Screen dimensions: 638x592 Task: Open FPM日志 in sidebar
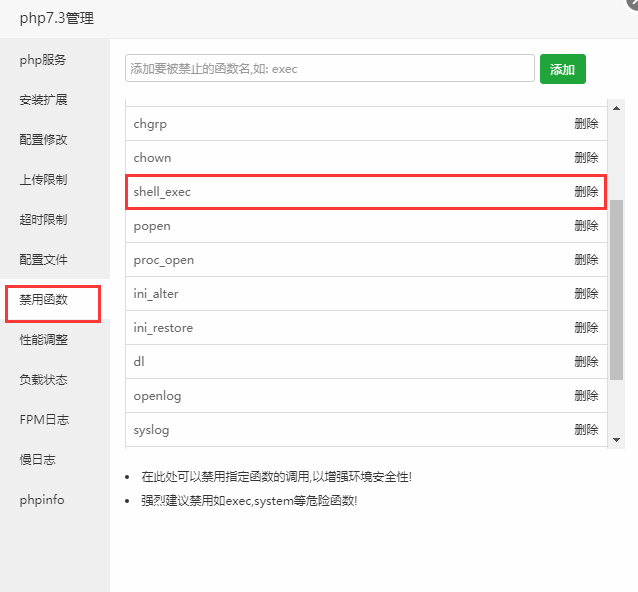[x=43, y=420]
